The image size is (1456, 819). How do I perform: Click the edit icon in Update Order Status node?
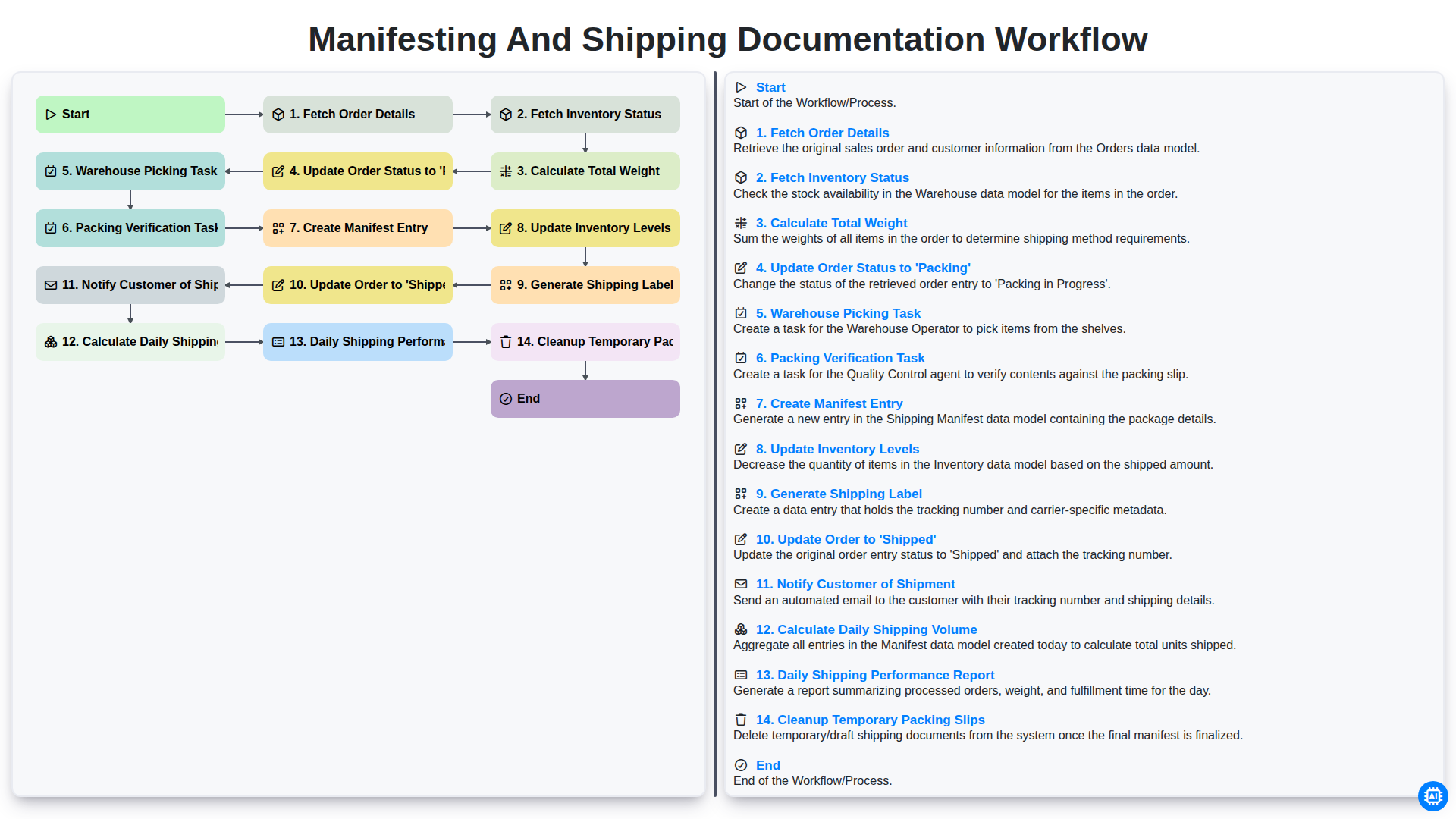[278, 171]
